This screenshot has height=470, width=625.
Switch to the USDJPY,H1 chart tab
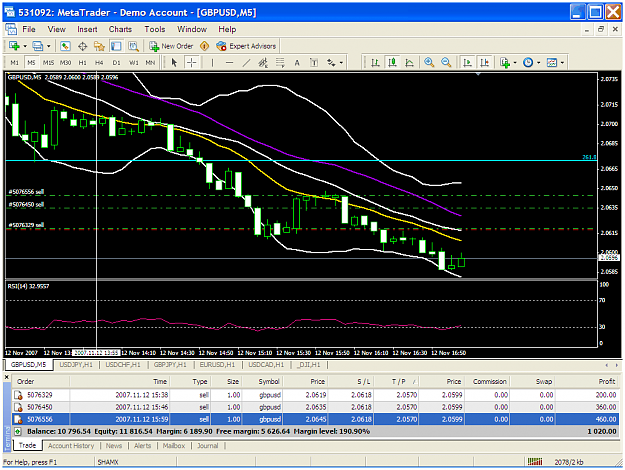click(76, 365)
